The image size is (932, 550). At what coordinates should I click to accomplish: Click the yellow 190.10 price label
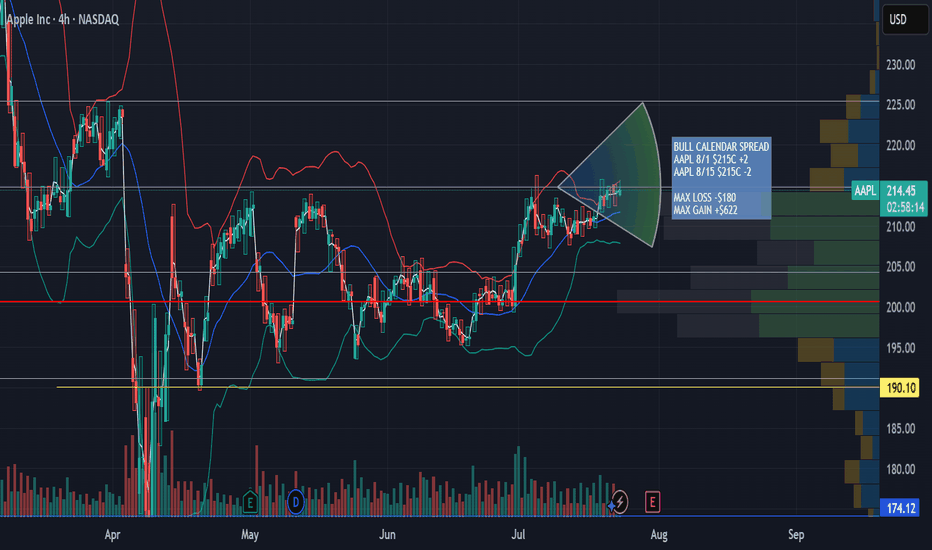tap(901, 388)
